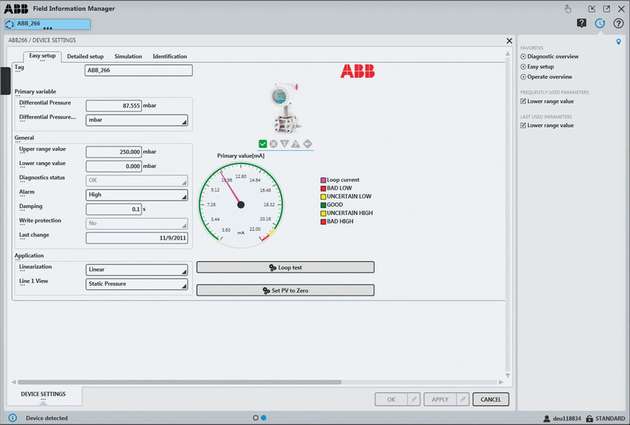Click the GOOD legend swatch
Viewport: 630px width, 425px height.
(323, 205)
